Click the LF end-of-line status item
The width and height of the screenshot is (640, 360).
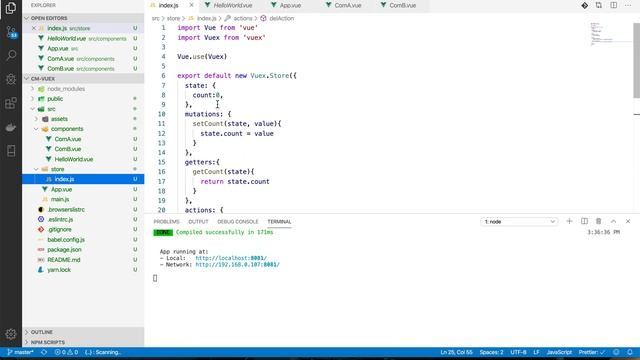[536, 352]
